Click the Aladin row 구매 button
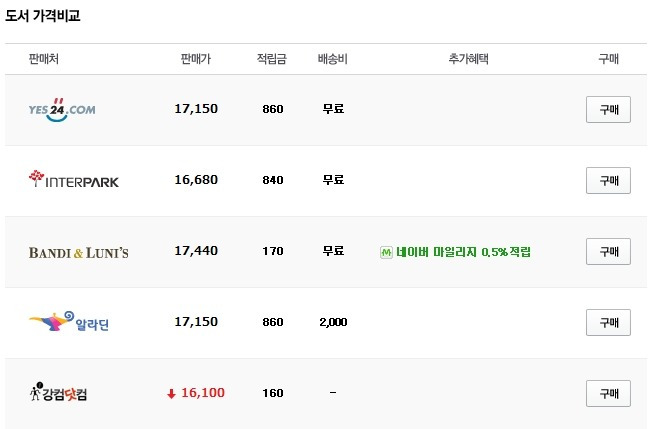 tap(608, 323)
